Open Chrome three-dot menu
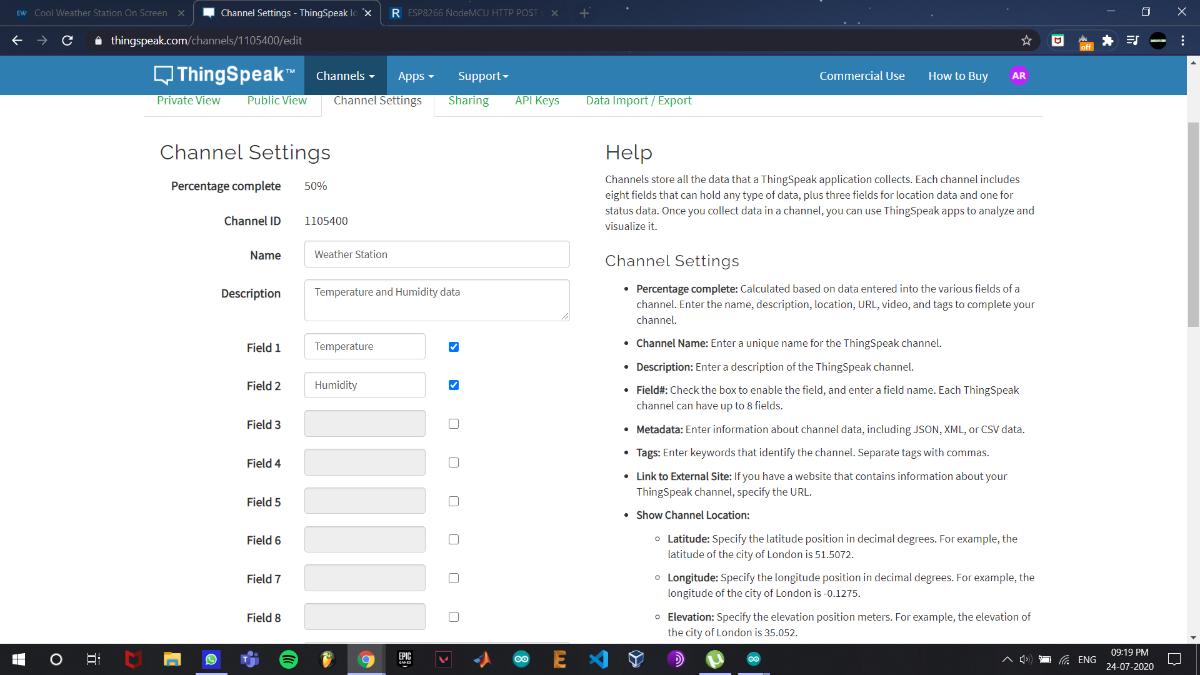1200x675 pixels. coord(1184,41)
